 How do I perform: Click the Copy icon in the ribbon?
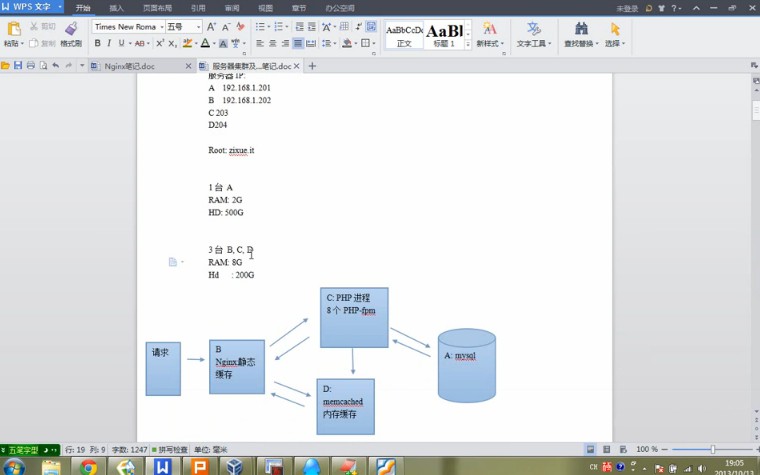(x=33, y=43)
